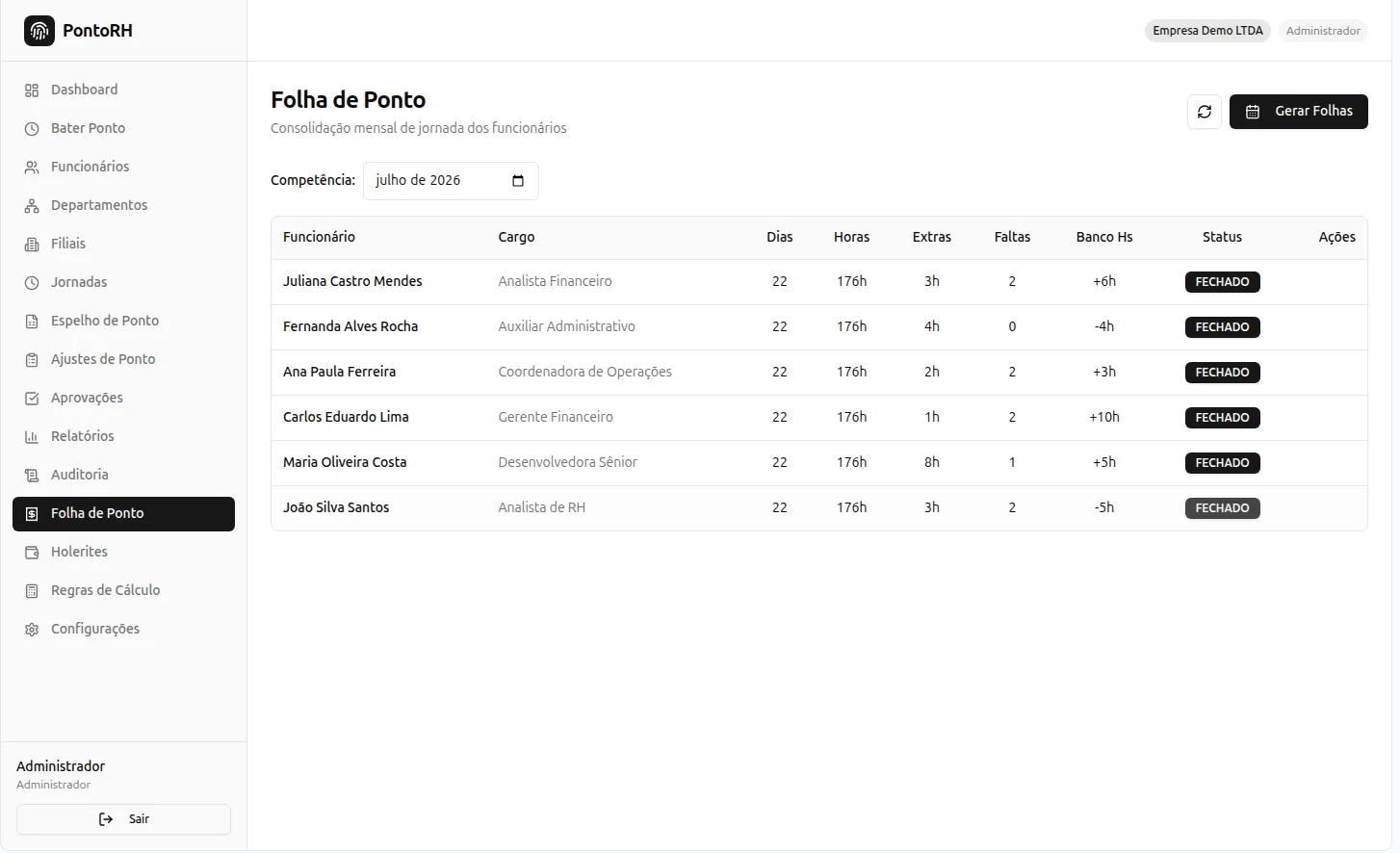Open Regras de Cálculo in sidebar
1400x853 pixels.
(123, 590)
